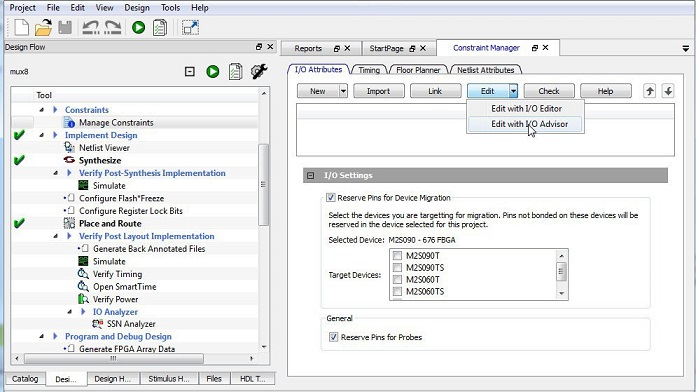Image resolution: width=696 pixels, height=392 pixels.
Task: Click the New Project toolbar icon
Action: pos(21,28)
